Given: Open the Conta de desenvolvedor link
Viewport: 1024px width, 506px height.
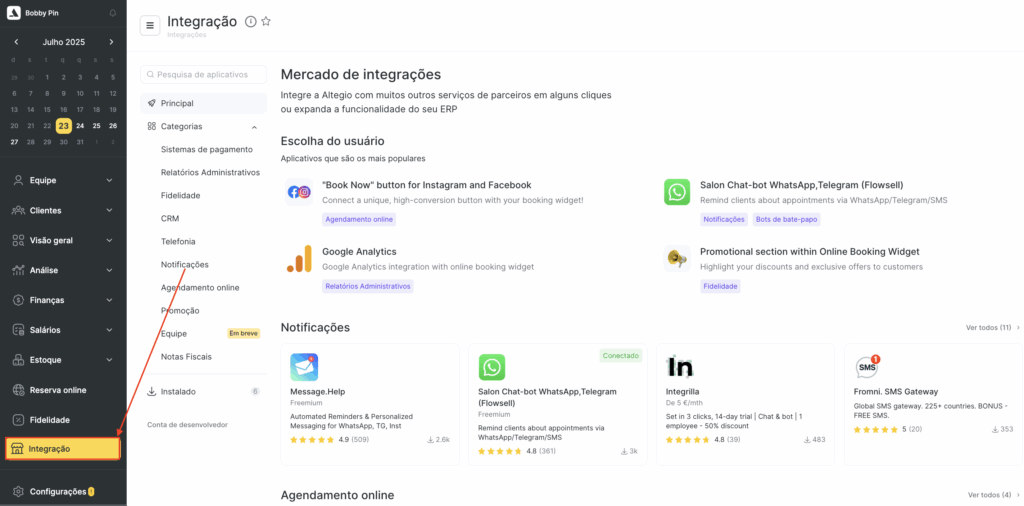Looking at the screenshot, I should click(x=187, y=424).
